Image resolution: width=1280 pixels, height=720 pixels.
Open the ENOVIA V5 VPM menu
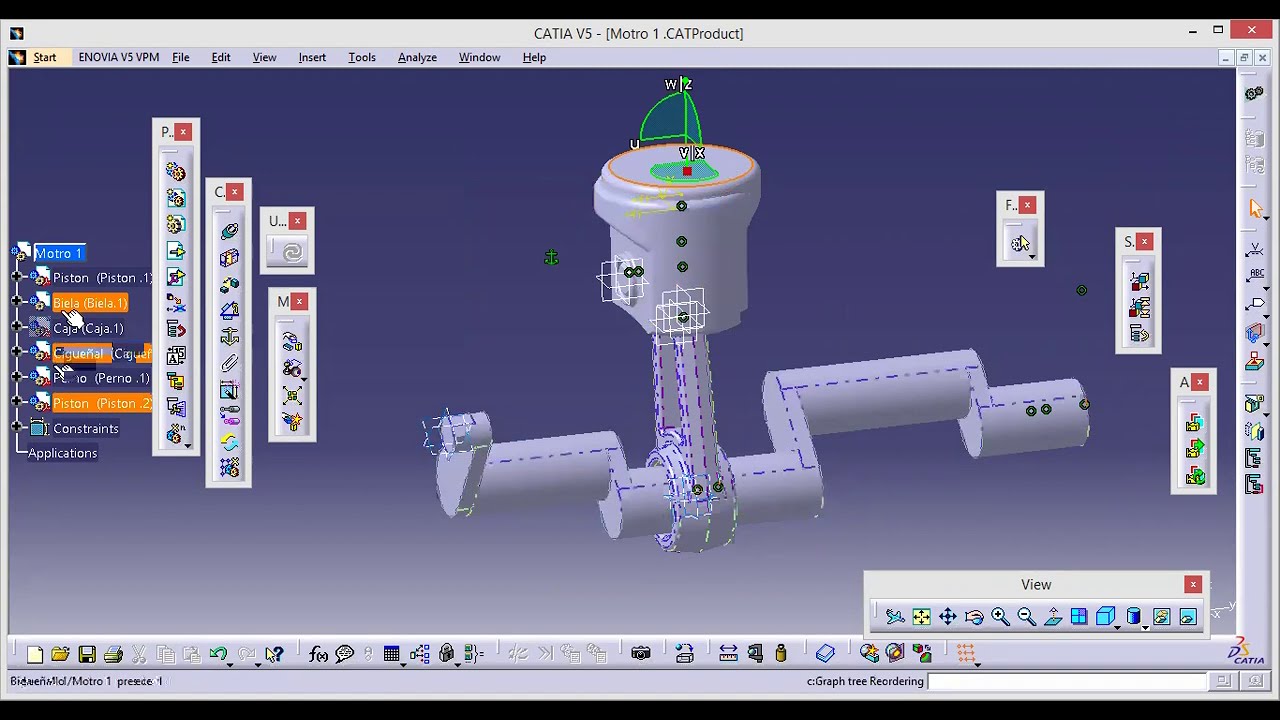[118, 57]
